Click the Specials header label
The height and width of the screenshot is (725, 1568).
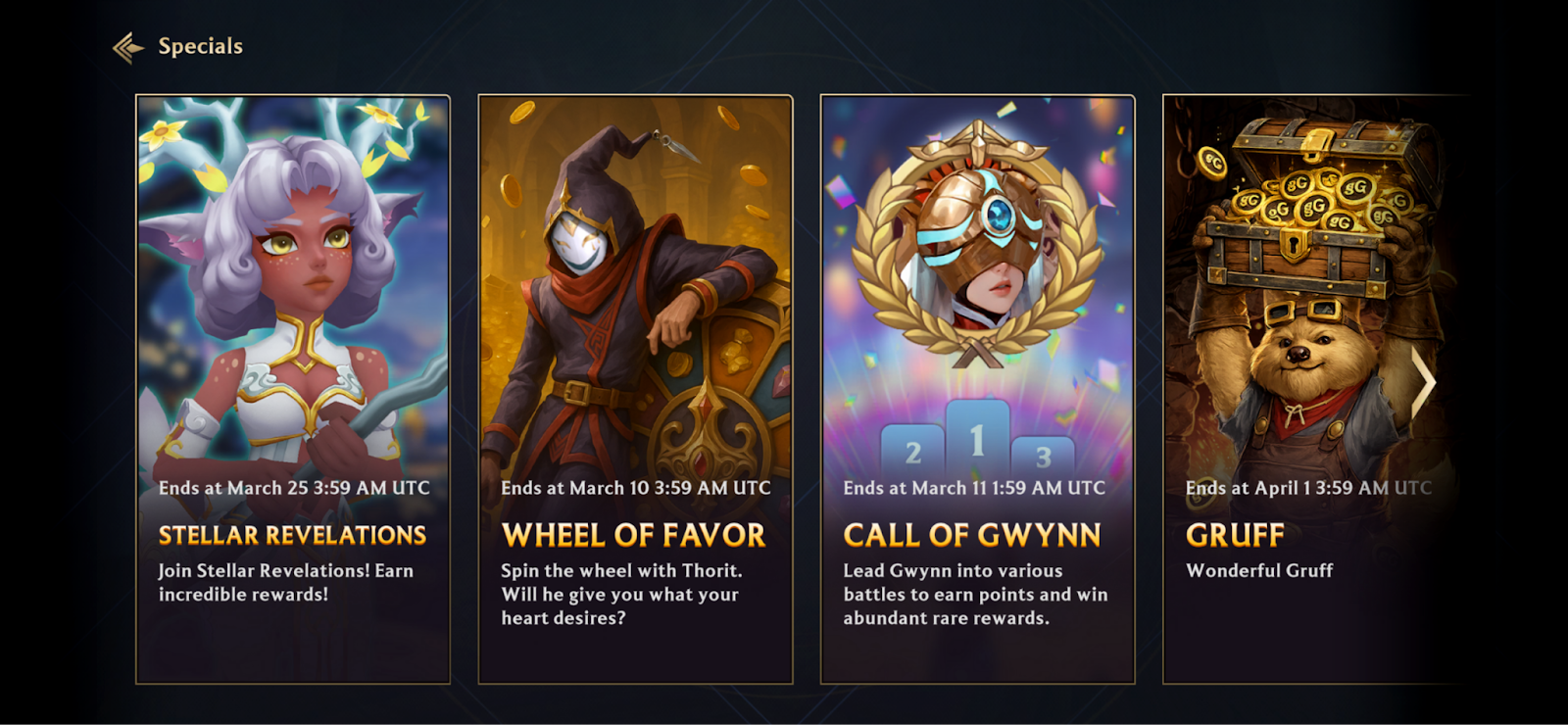[x=200, y=46]
